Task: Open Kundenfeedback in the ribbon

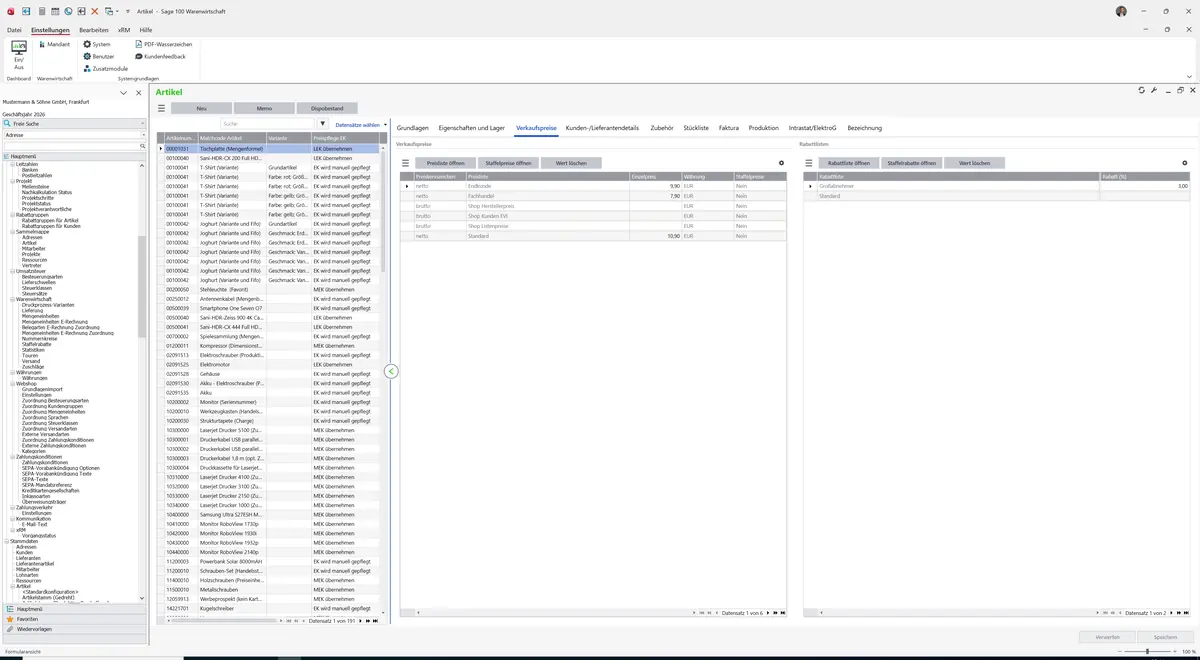Action: click(160, 56)
